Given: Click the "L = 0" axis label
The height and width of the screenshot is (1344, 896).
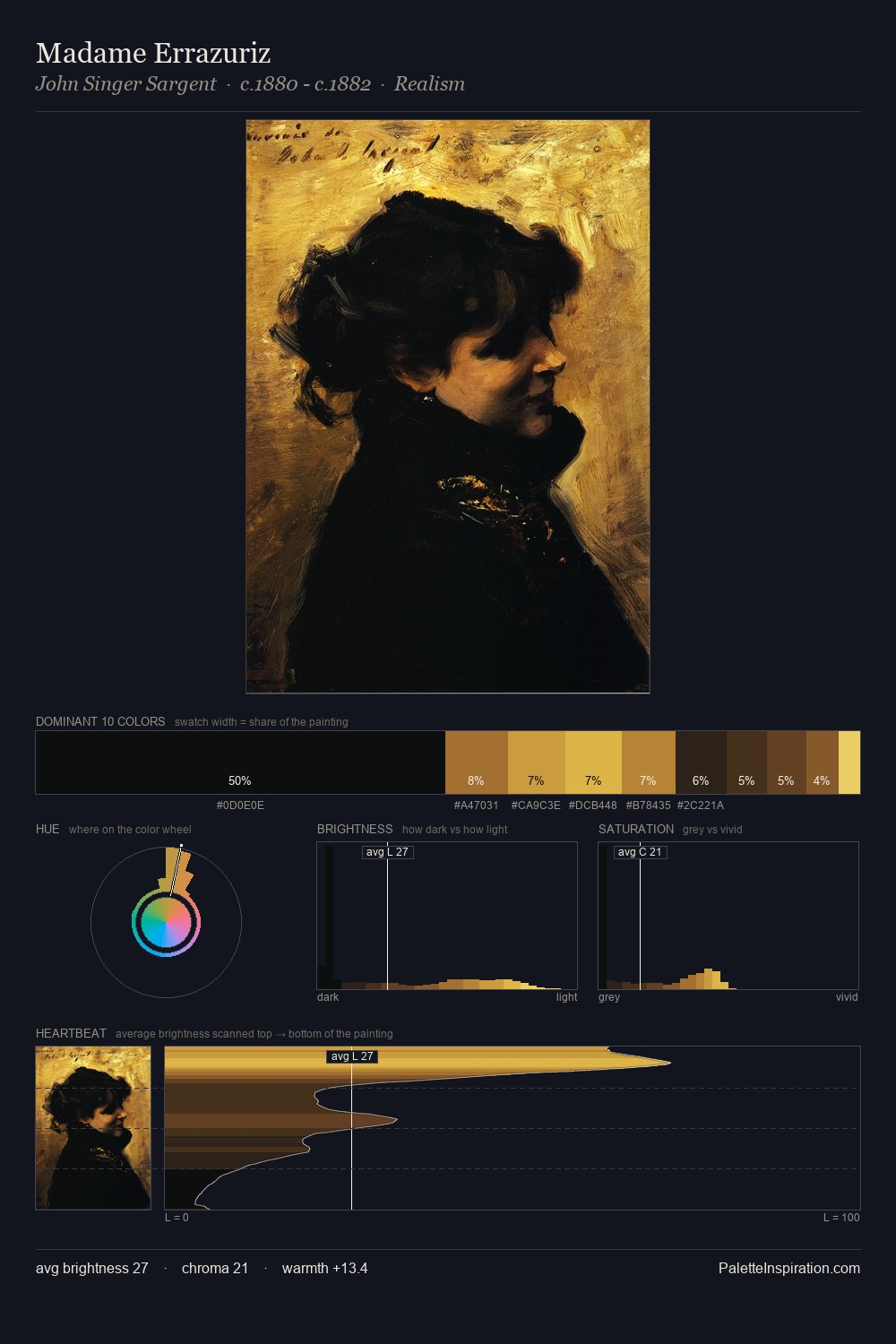Looking at the screenshot, I should point(177,1218).
